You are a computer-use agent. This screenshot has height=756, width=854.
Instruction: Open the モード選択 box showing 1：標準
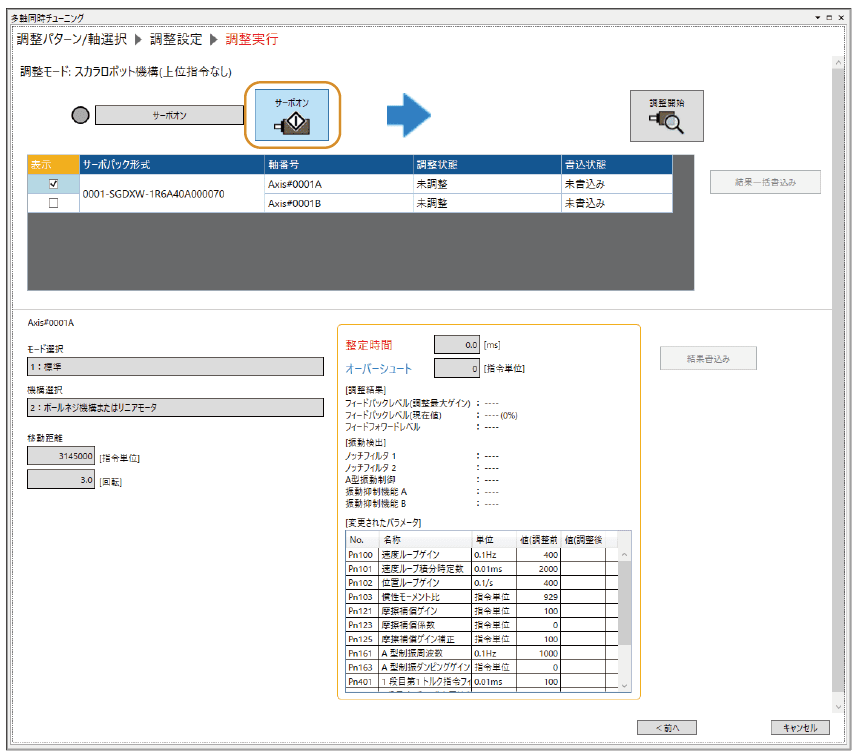click(x=175, y=366)
